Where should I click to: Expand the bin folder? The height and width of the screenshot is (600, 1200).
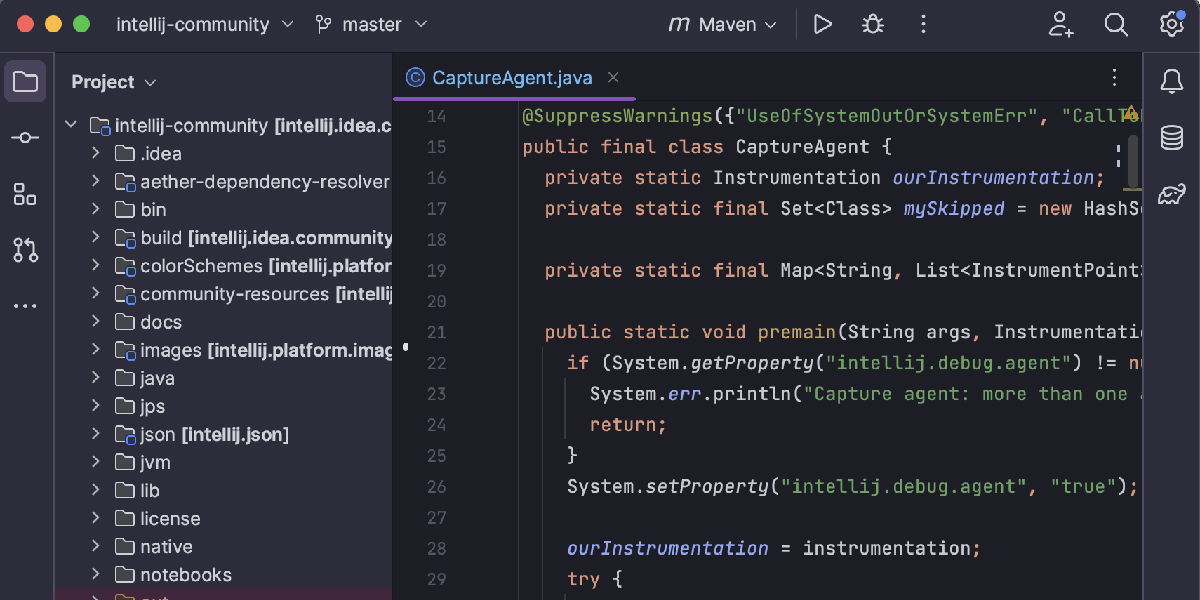(96, 209)
